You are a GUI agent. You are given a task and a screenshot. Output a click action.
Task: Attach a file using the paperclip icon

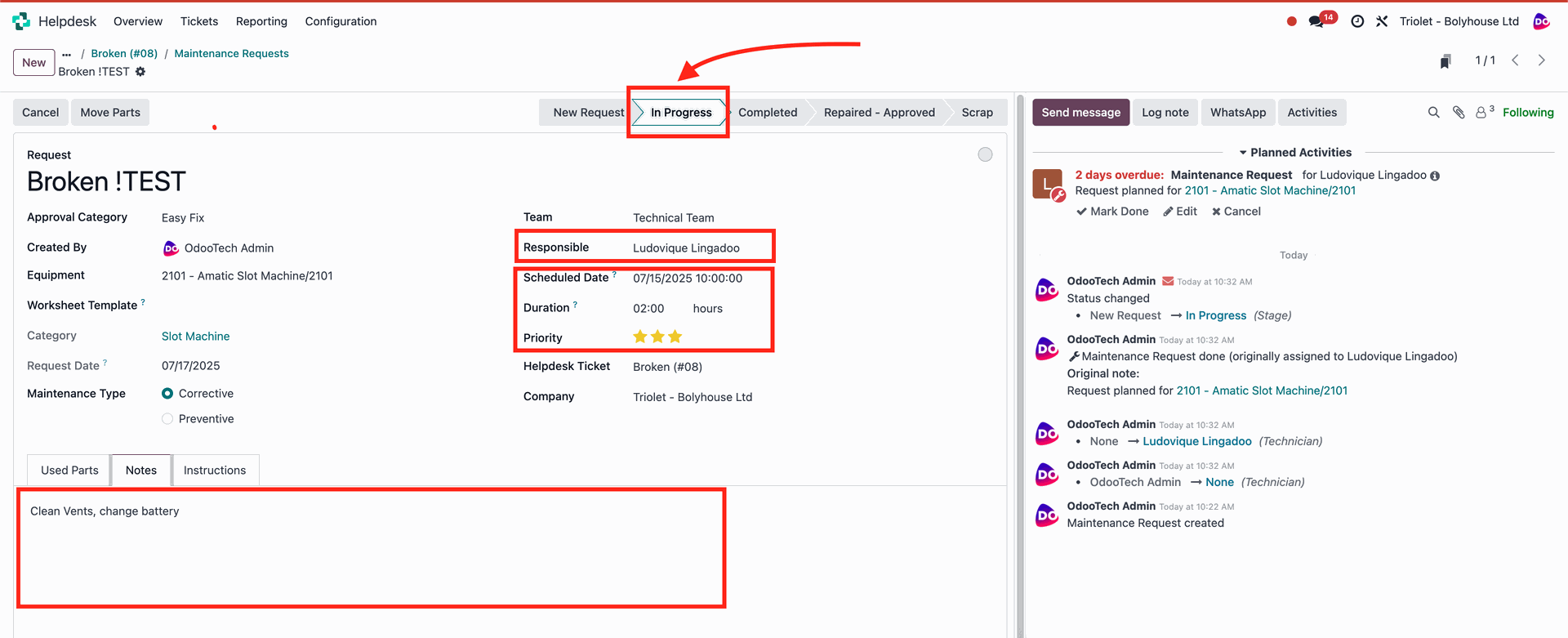pos(1459,113)
